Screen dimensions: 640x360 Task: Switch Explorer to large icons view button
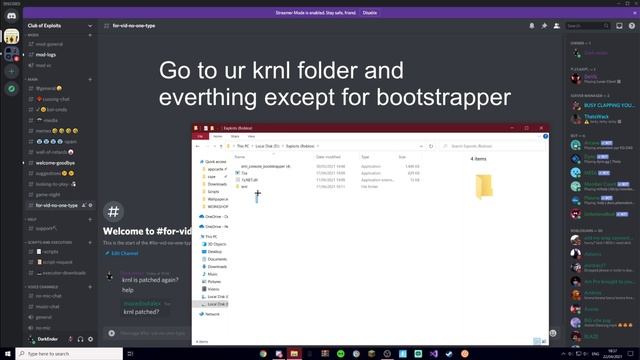coord(544,341)
